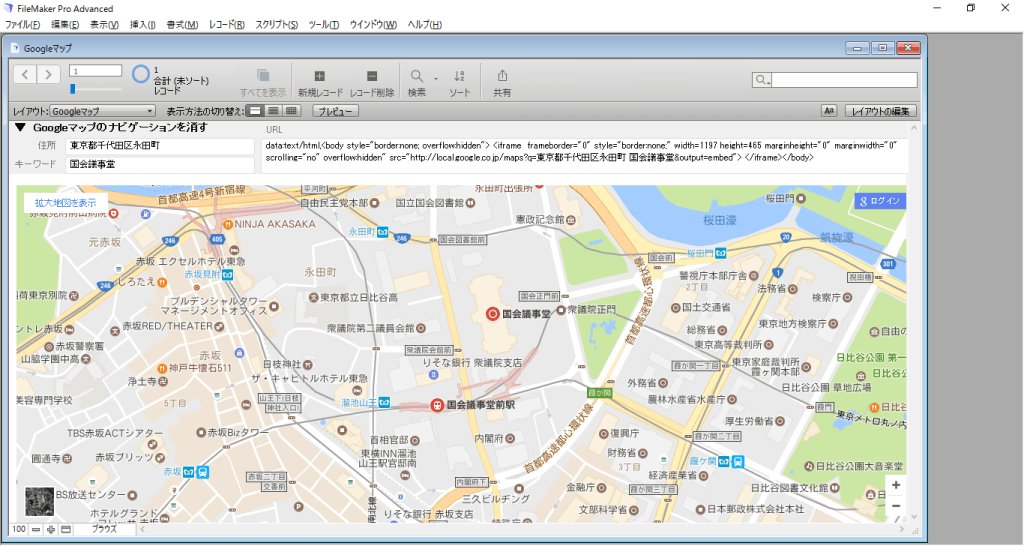This screenshot has width=1024, height=546.
Task: Open the レイアウト Googleマップ dropdown
Action: coord(103,111)
